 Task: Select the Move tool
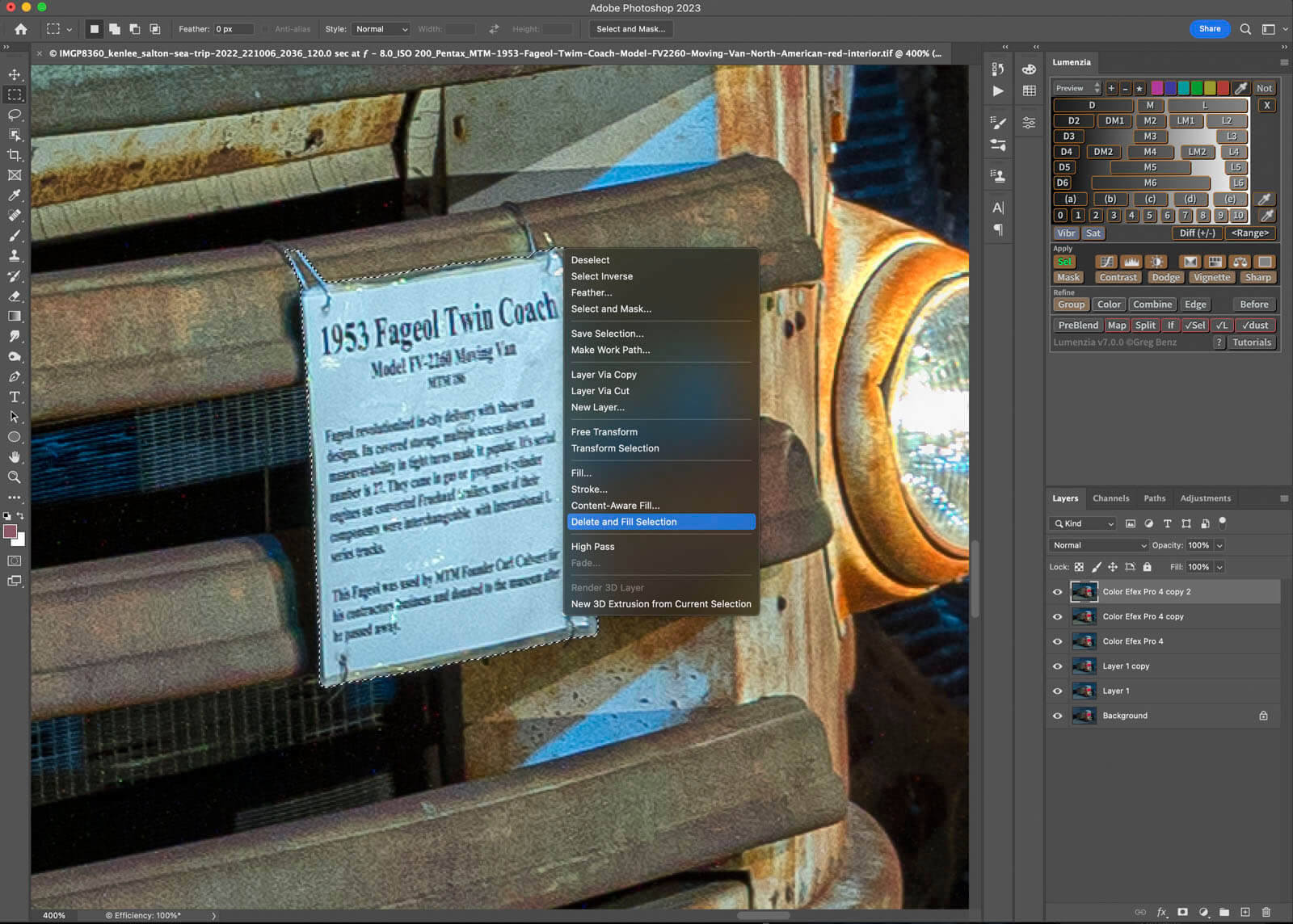click(15, 74)
